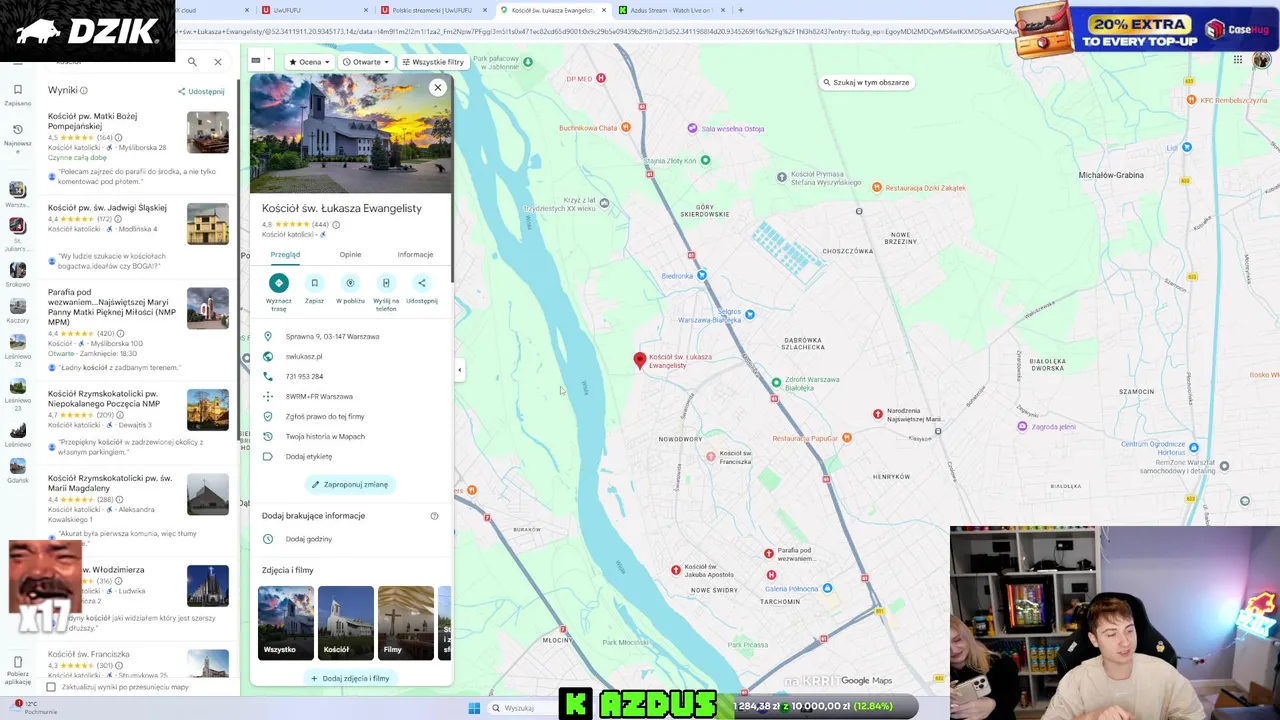1280x720 pixels.
Task: Click the browser new tab plus button
Action: coord(741,10)
